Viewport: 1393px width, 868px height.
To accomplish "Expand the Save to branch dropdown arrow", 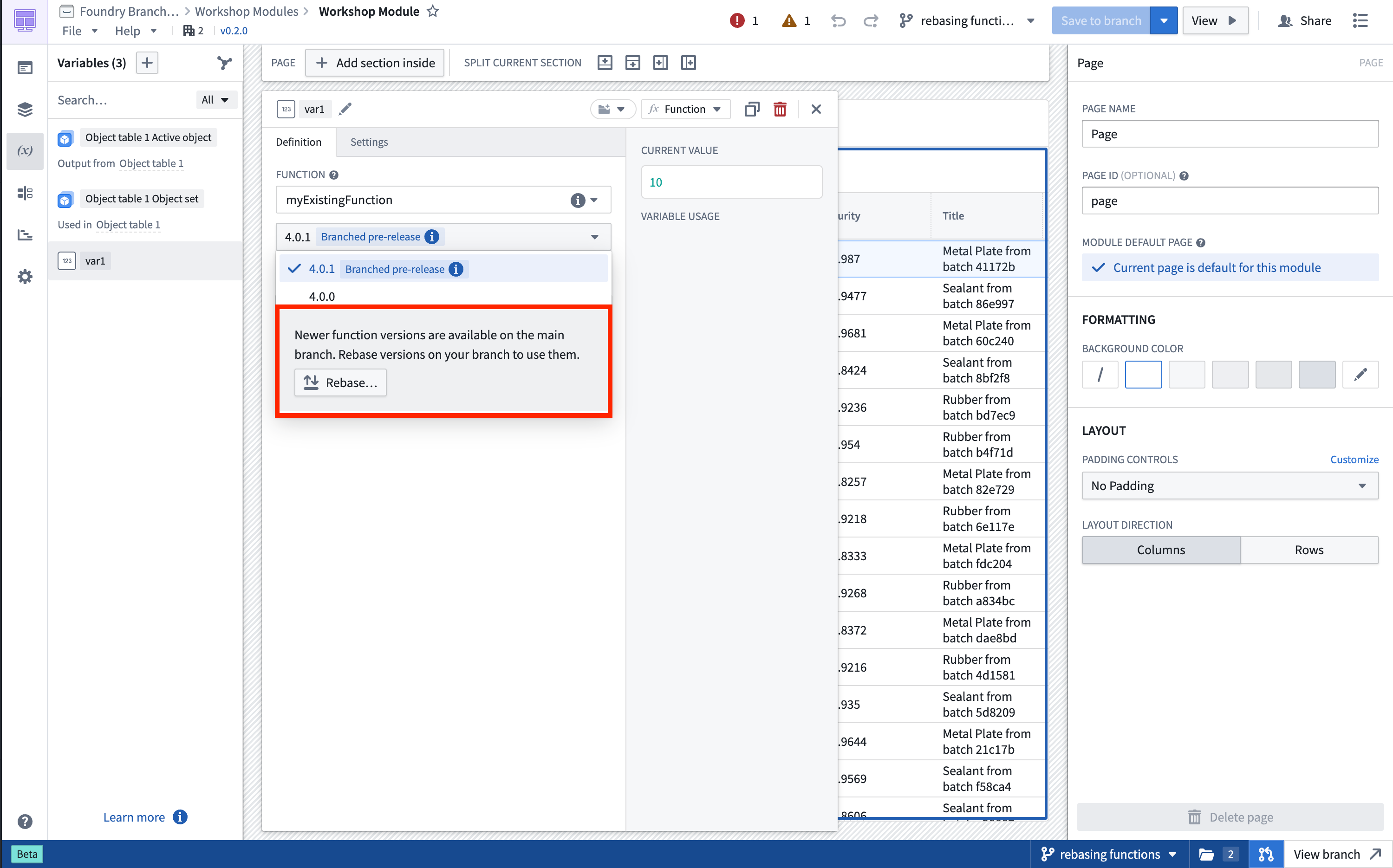I will 1164,20.
